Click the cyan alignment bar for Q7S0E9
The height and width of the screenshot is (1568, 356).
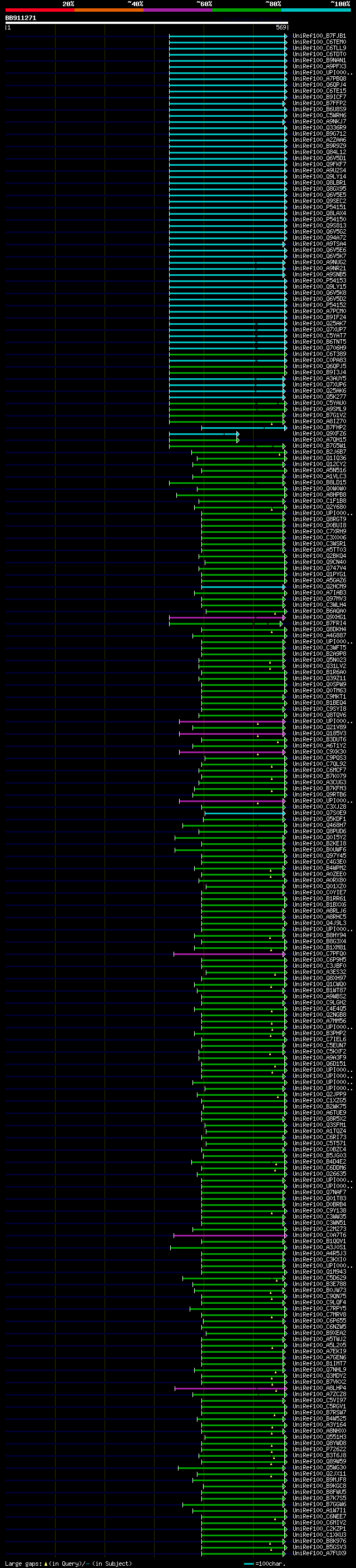(245, 813)
